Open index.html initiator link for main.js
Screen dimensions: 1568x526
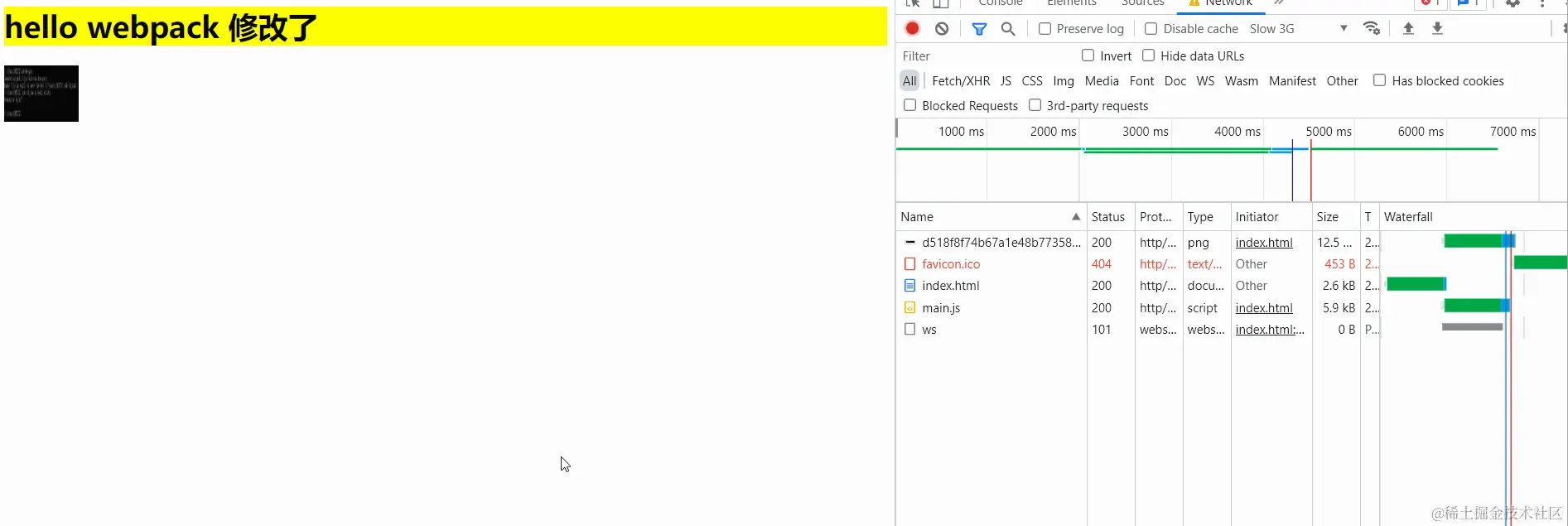pos(1264,308)
